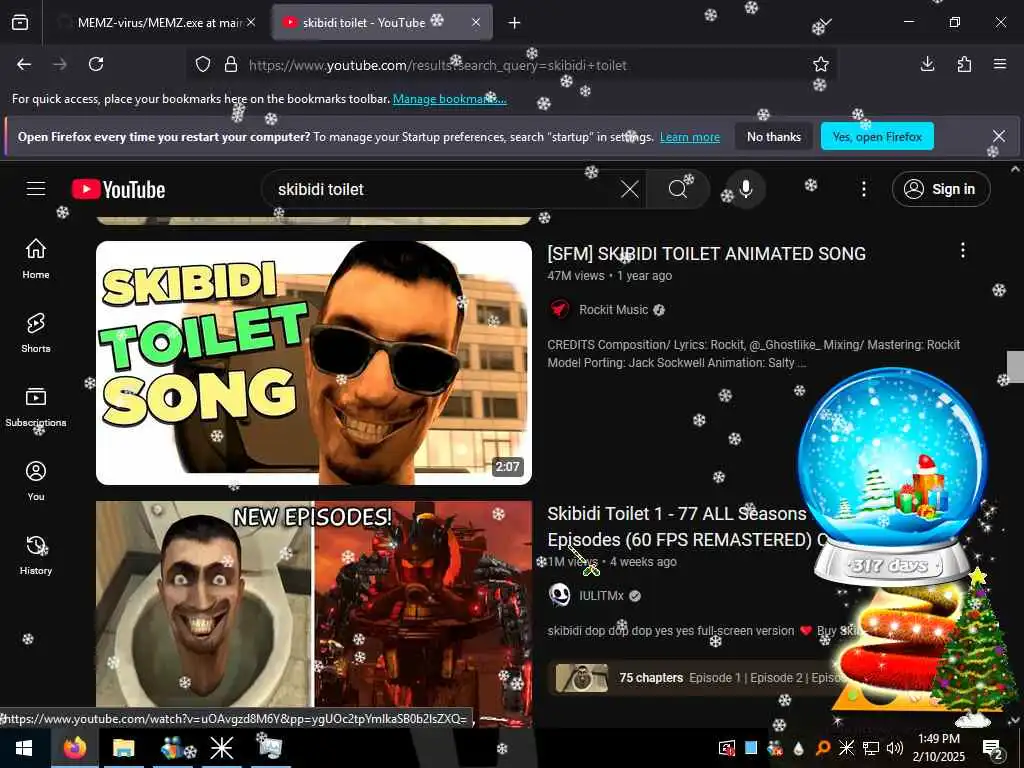
Task: Click the page vertical scrollbar thumb
Action: click(x=1015, y=366)
